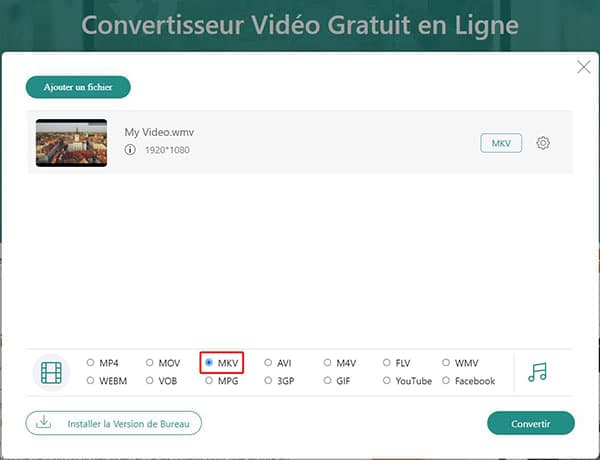Click Installer la Version de Bureau

(x=113, y=423)
